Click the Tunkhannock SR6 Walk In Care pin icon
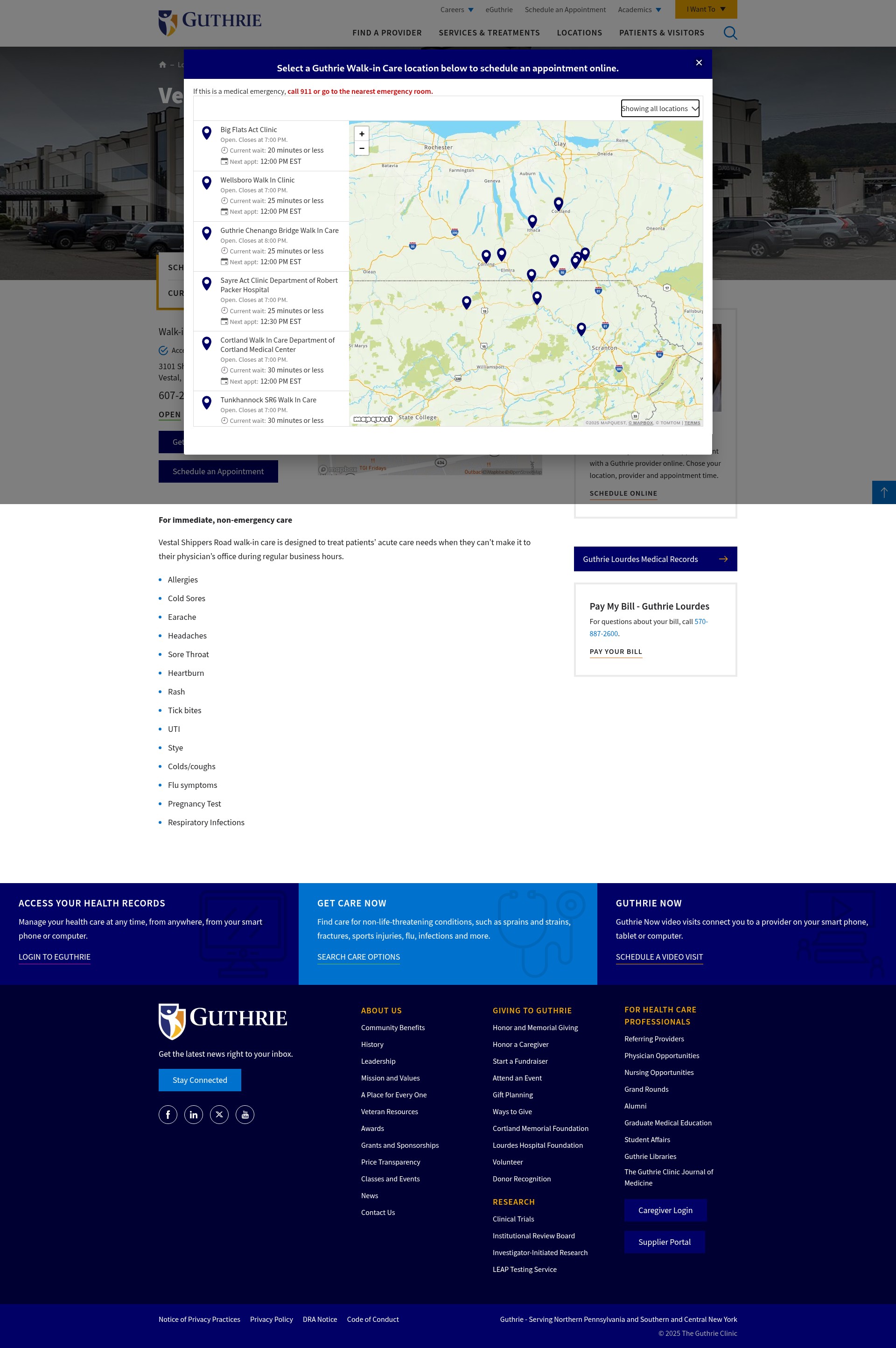The width and height of the screenshot is (896, 1348). 207,403
